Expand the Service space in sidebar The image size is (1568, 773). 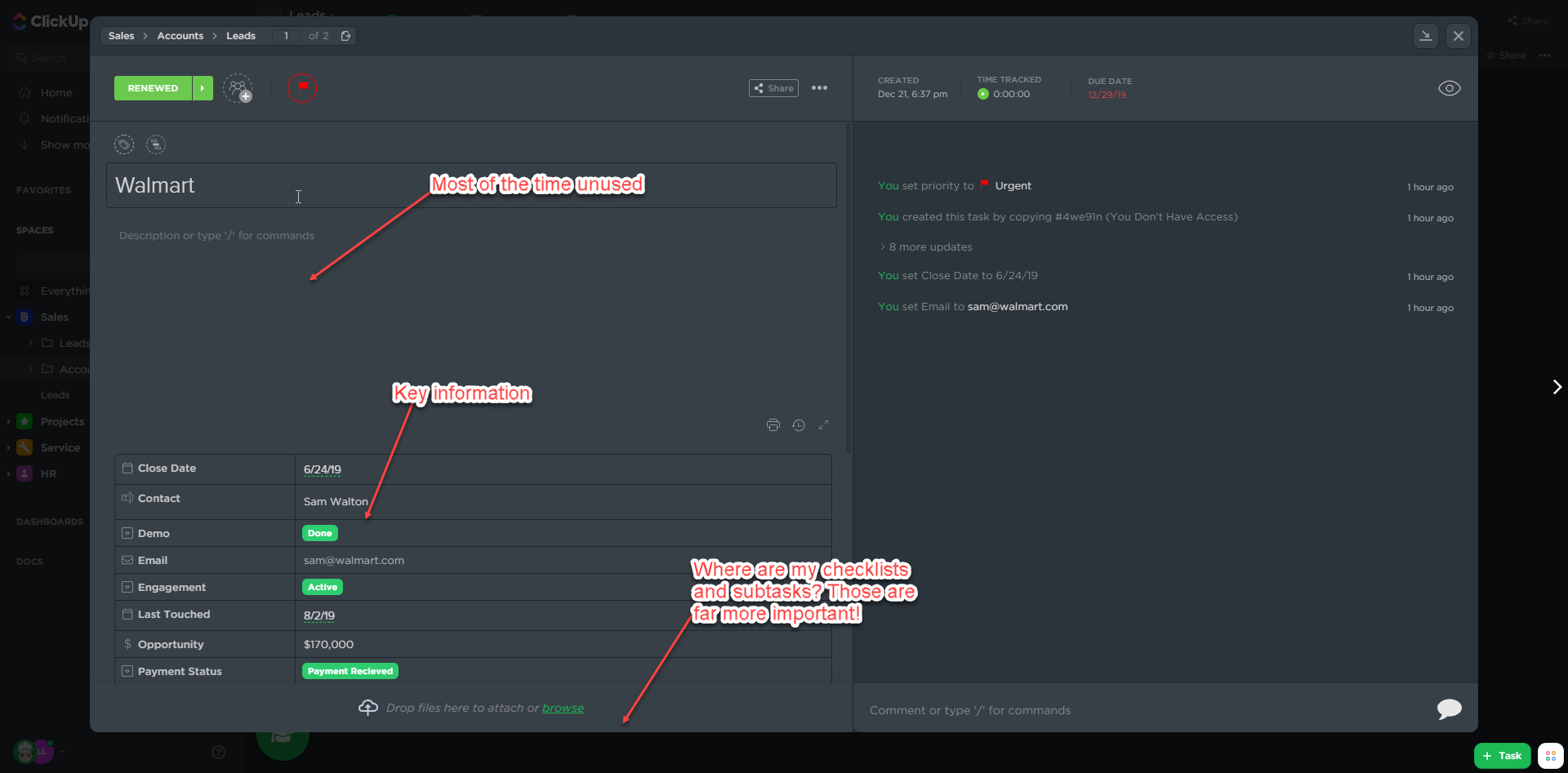8,447
